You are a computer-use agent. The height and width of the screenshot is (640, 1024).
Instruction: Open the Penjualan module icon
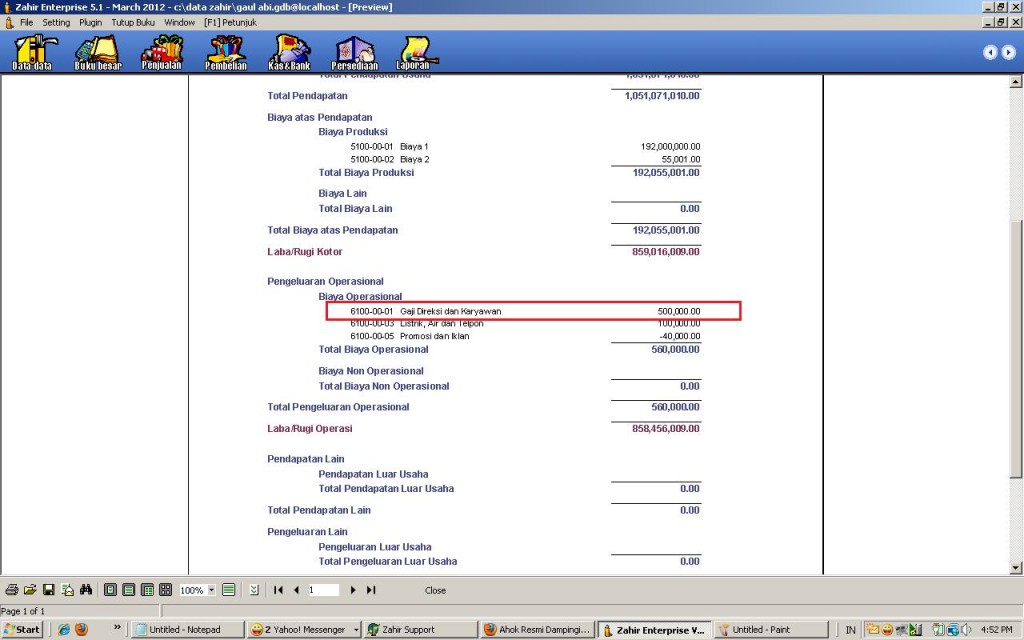[162, 52]
